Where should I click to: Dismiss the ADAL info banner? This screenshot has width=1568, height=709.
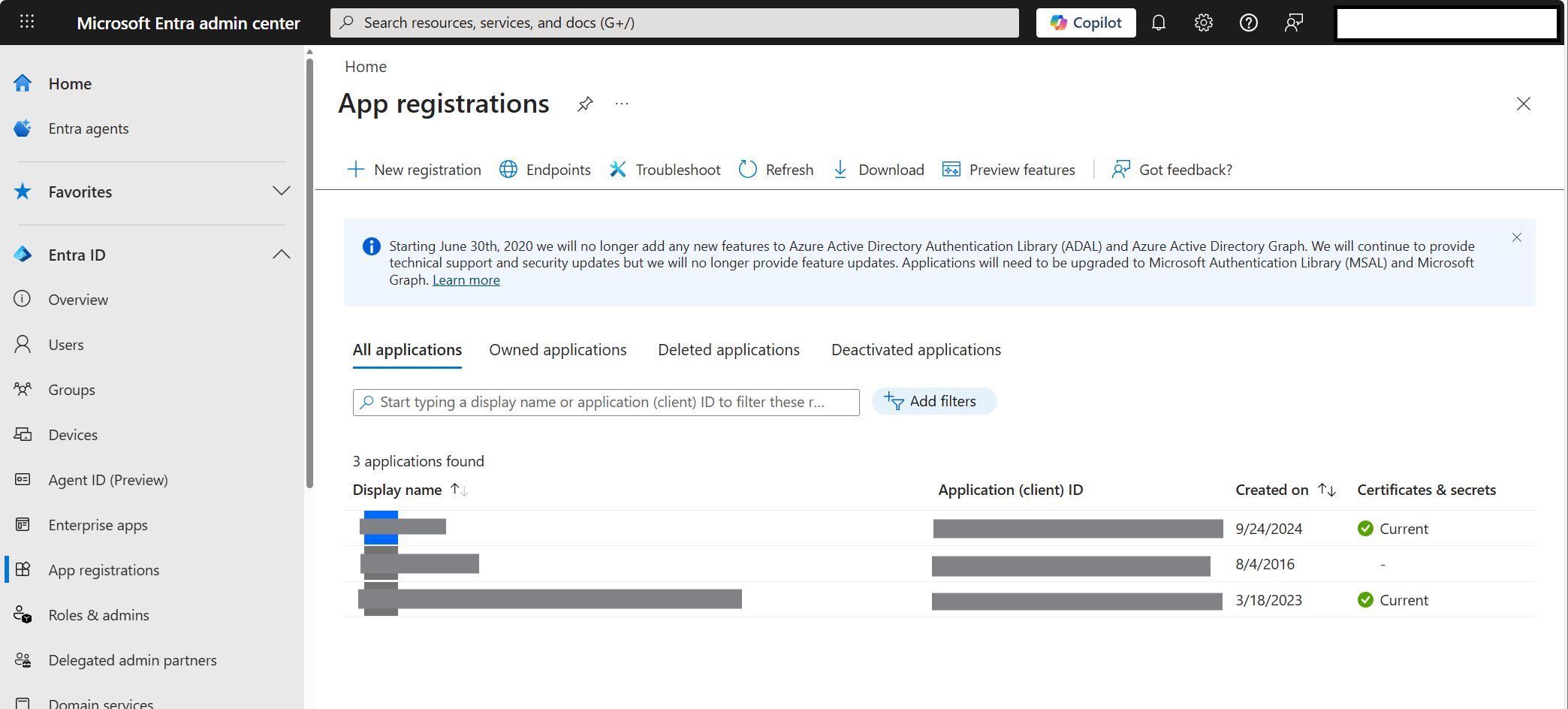[x=1516, y=237]
